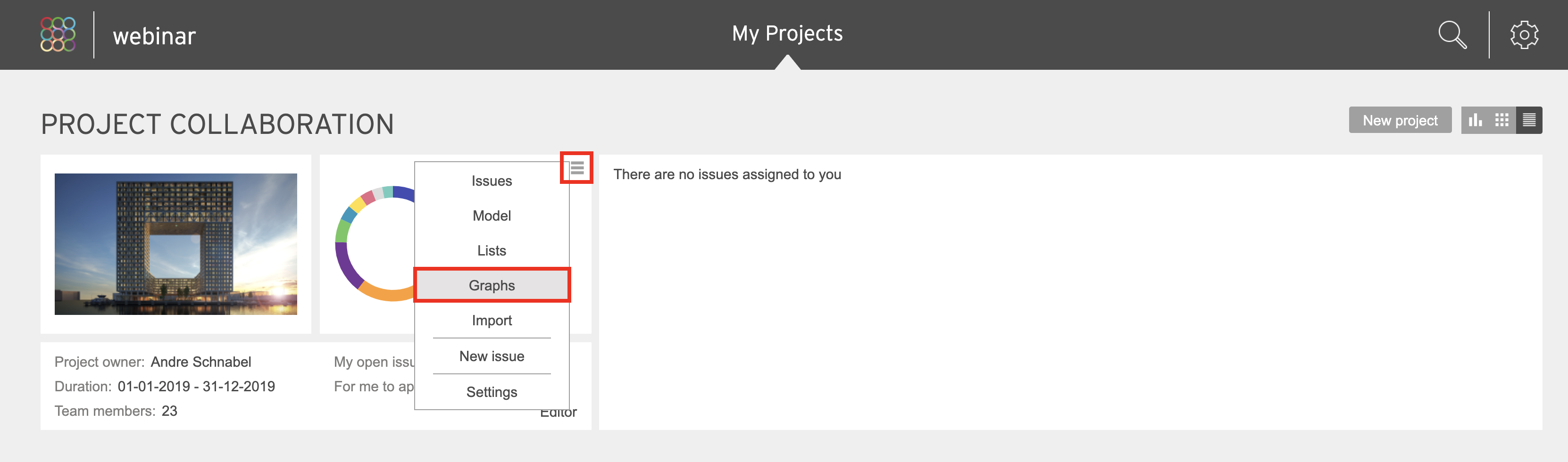This screenshot has height=462, width=1568.
Task: Open Settings in the project menu
Action: (492, 392)
